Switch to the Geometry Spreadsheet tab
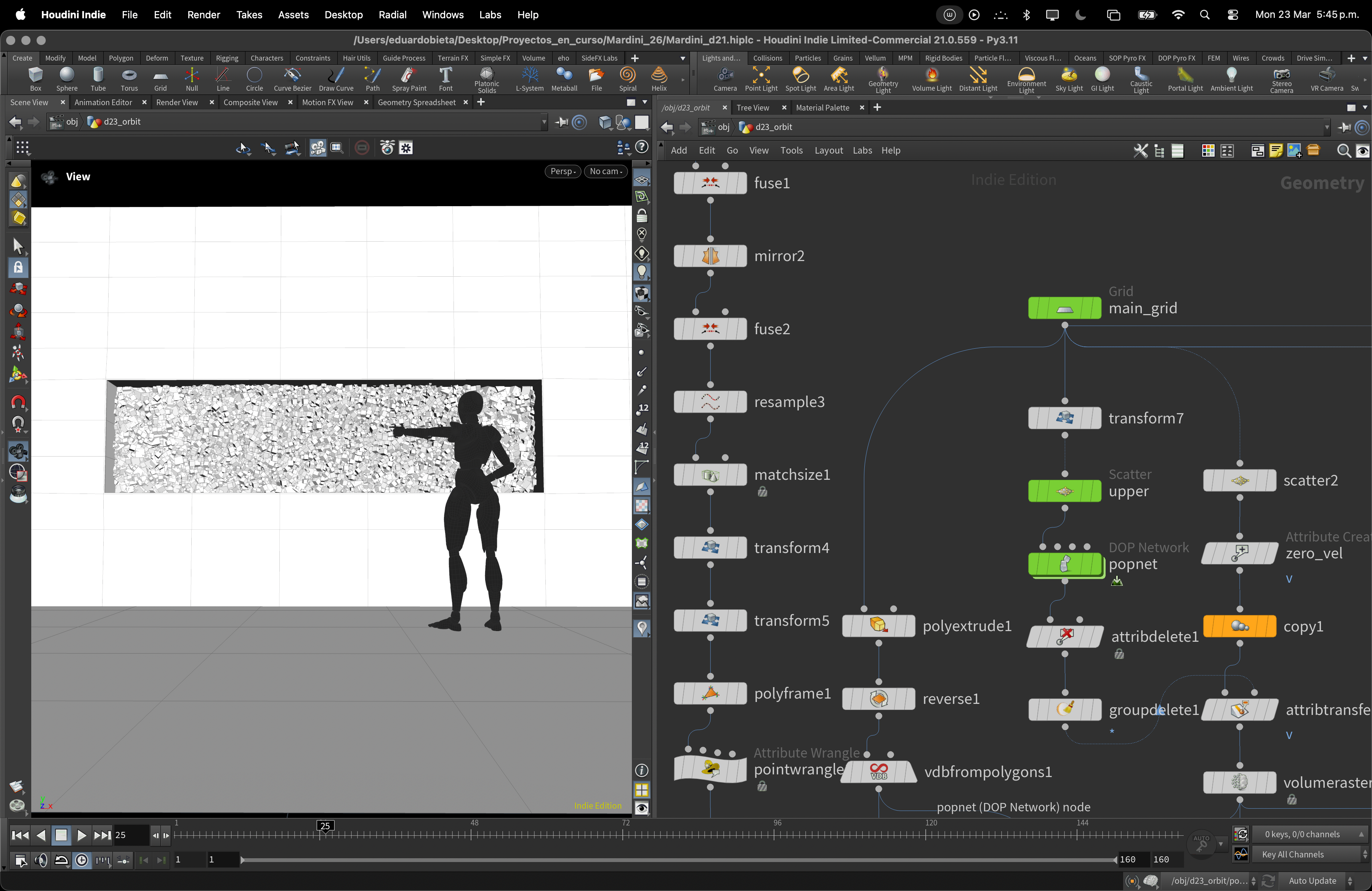1372x891 pixels. point(416,102)
